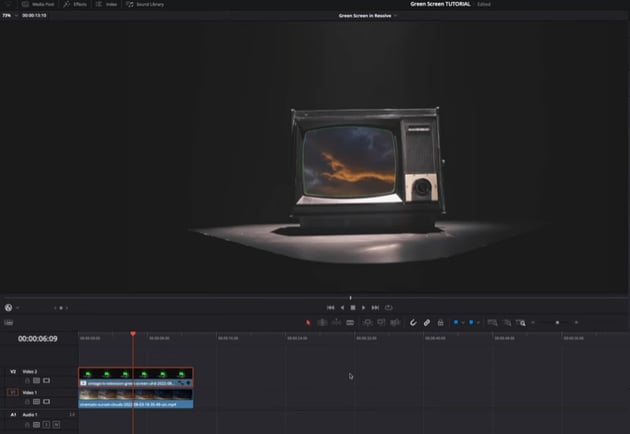Toggle auto track selector on Audio 1

pos(37,424)
